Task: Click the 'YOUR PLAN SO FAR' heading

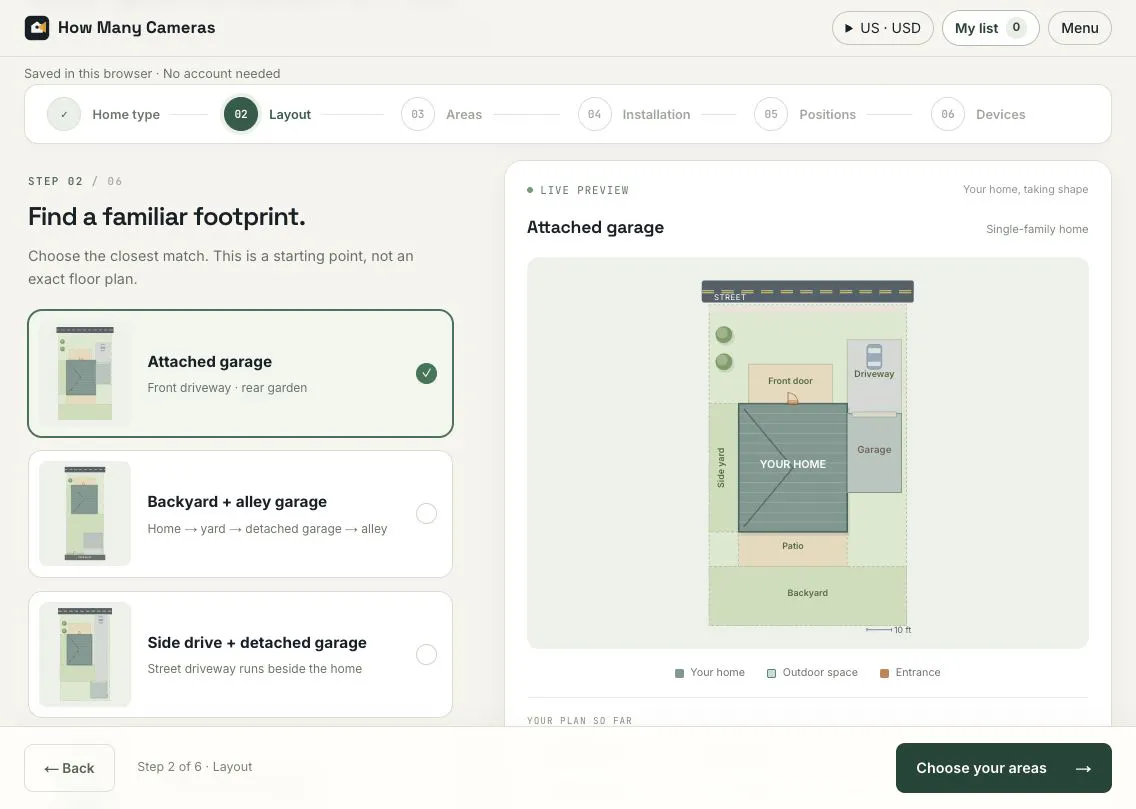Action: click(x=580, y=721)
